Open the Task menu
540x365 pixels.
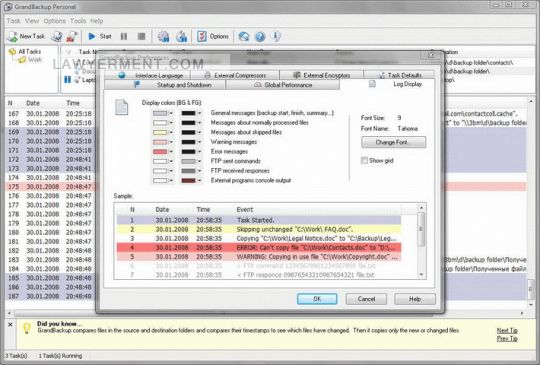click(x=13, y=21)
